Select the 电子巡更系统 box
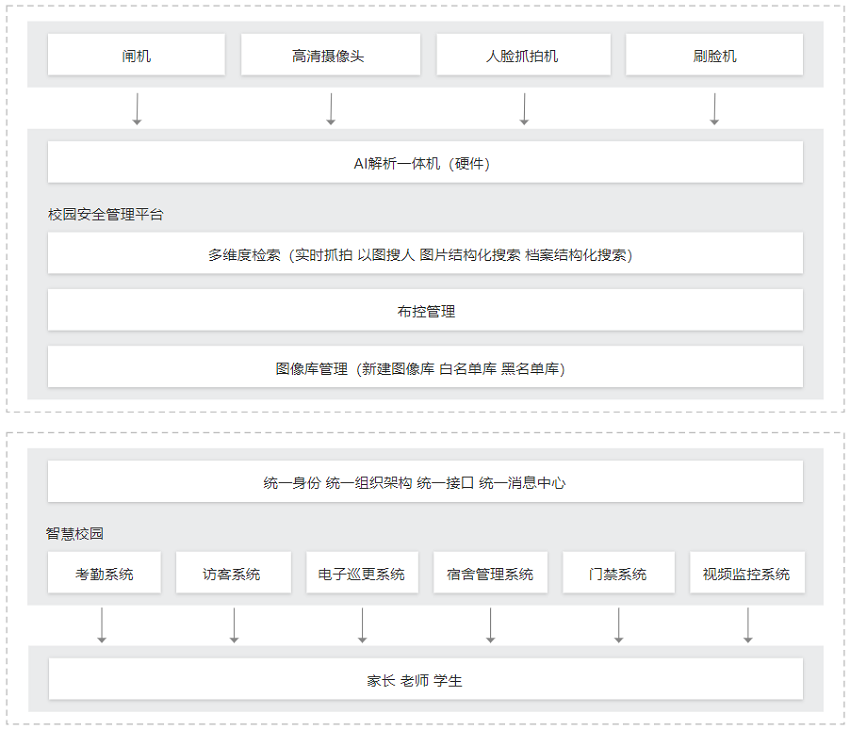The width and height of the screenshot is (850, 729). click(362, 572)
